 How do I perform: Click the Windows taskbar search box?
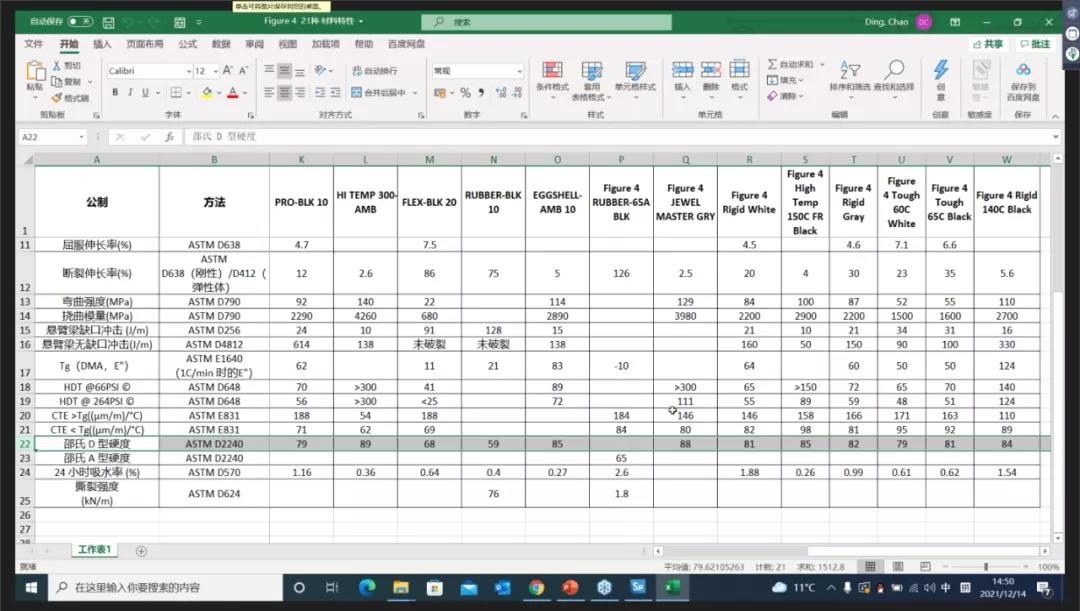coord(160,587)
